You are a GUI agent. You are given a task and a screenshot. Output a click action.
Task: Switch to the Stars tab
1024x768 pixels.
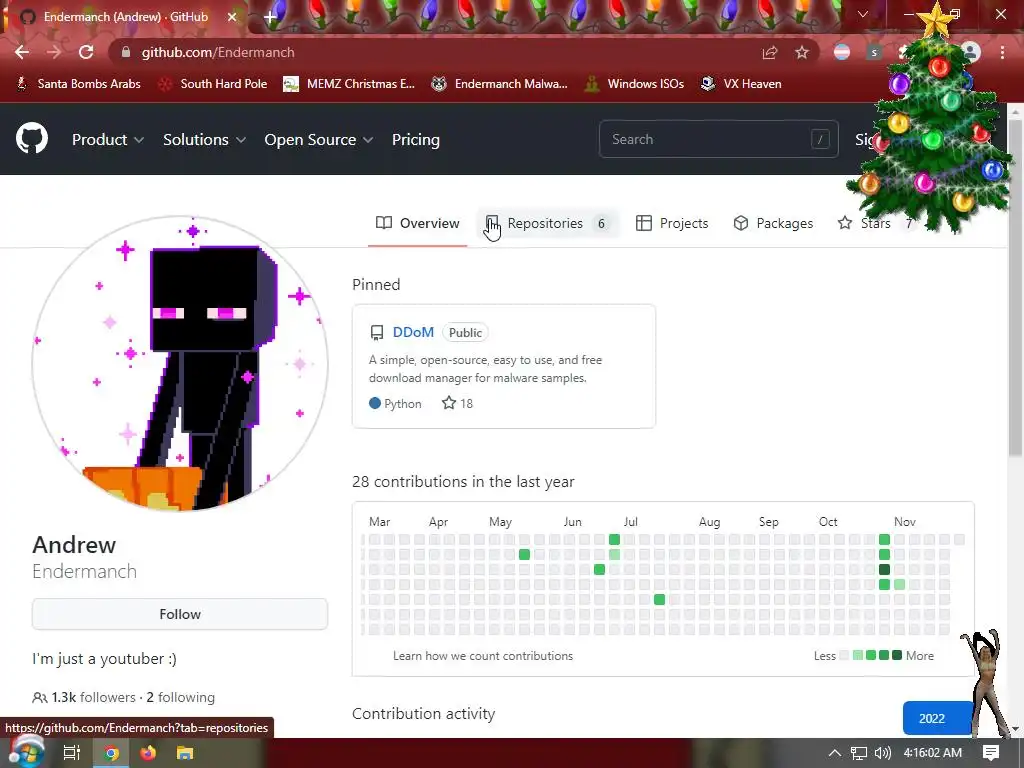[875, 223]
